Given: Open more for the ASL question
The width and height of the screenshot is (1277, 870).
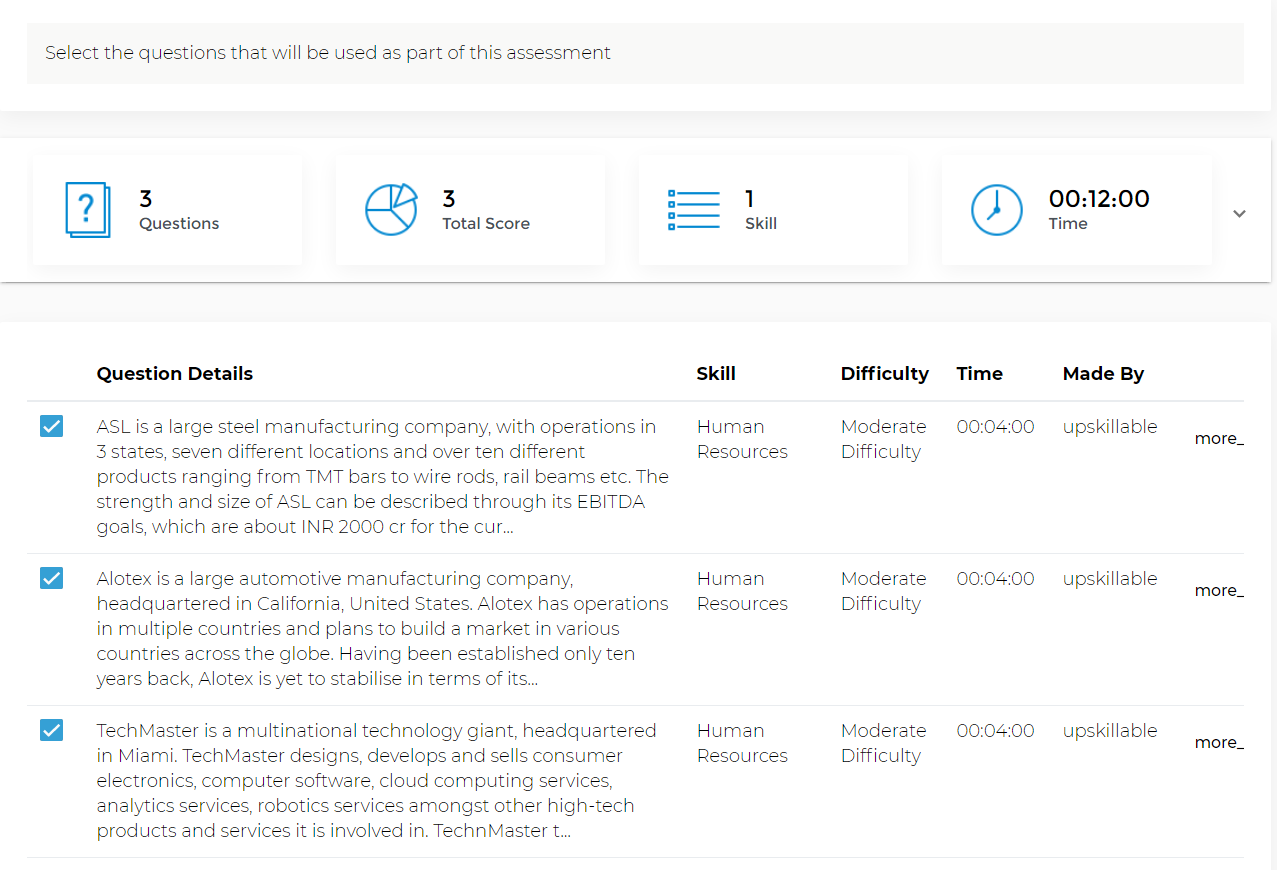Looking at the screenshot, I should 1219,438.
